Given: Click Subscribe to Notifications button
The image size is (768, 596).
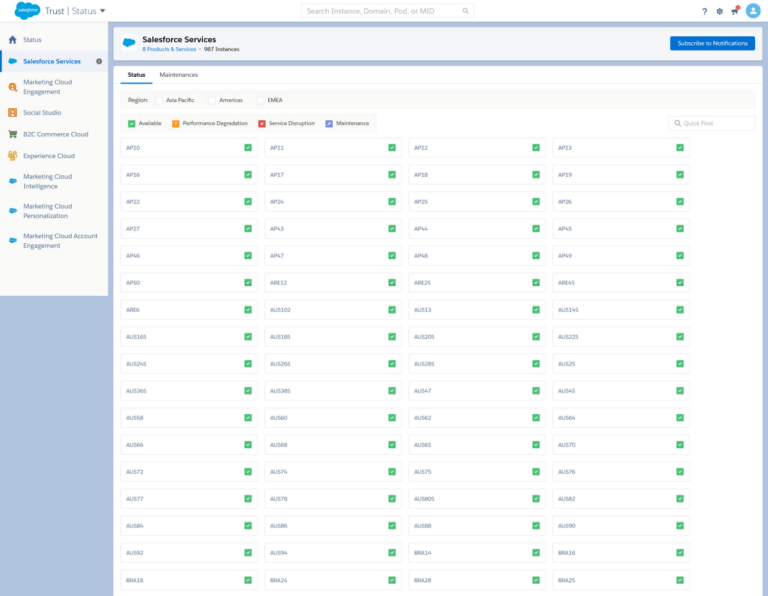Looking at the screenshot, I should coord(712,44).
